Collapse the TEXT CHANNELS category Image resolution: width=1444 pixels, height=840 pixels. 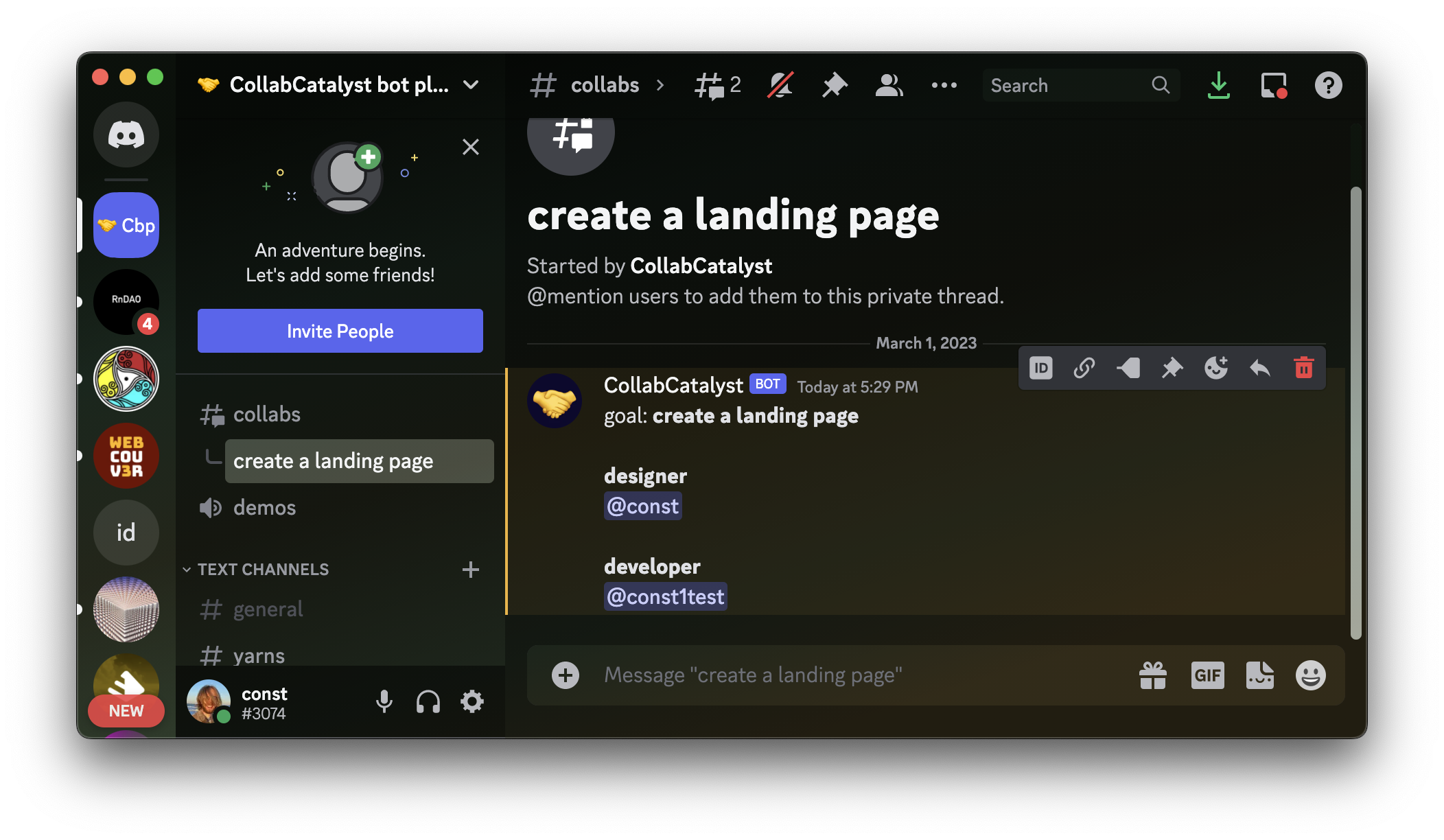(257, 570)
